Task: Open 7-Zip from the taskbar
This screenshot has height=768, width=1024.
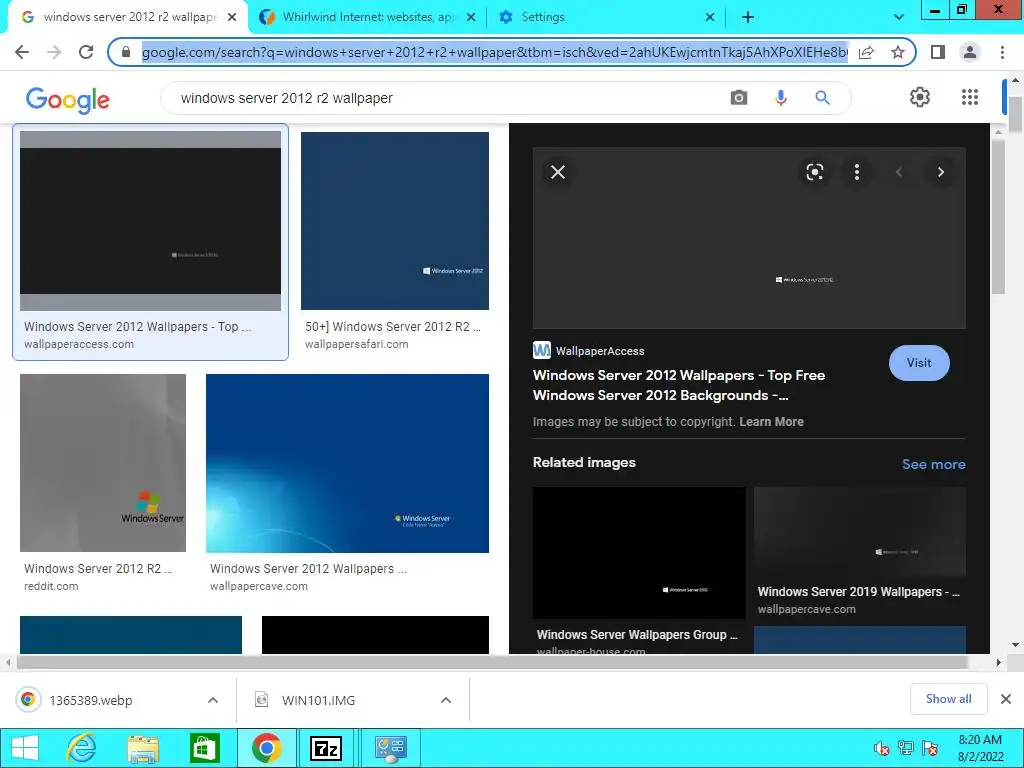Action: coord(325,748)
